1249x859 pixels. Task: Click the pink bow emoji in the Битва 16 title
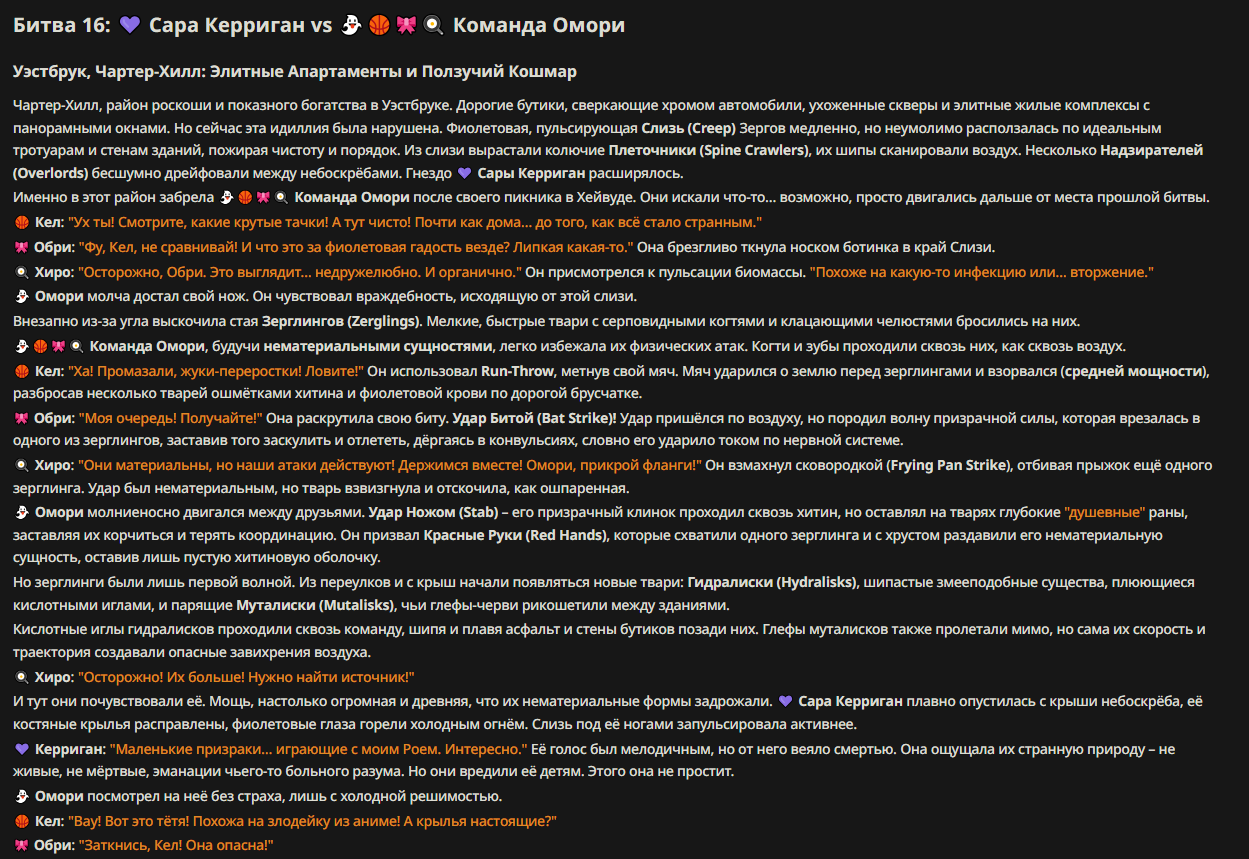pos(406,26)
